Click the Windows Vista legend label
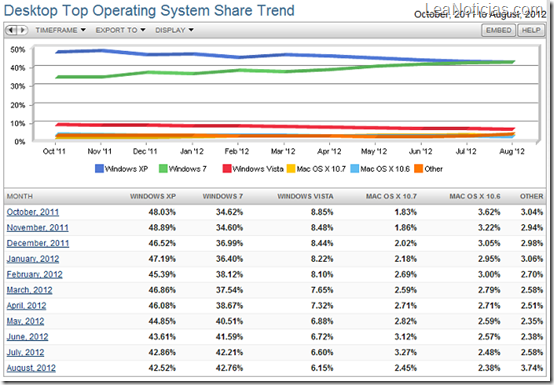This screenshot has width=554, height=385. coord(258,169)
